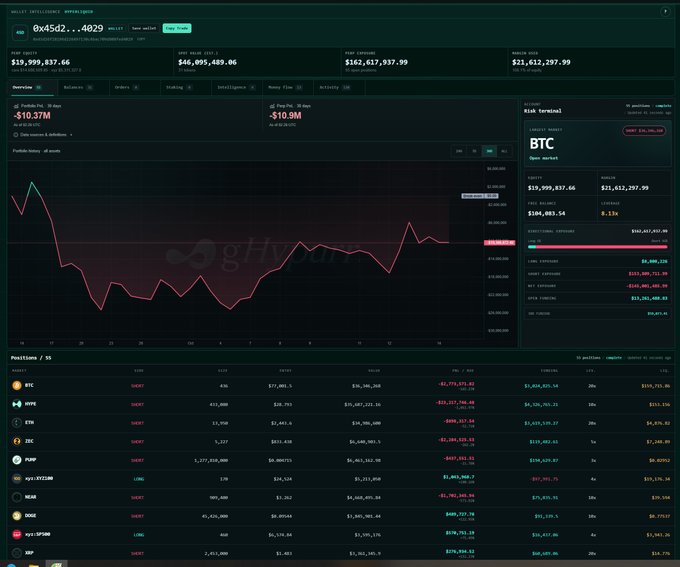Click the green app icon in taskbar
This screenshot has width=680, height=567.
tap(57, 564)
